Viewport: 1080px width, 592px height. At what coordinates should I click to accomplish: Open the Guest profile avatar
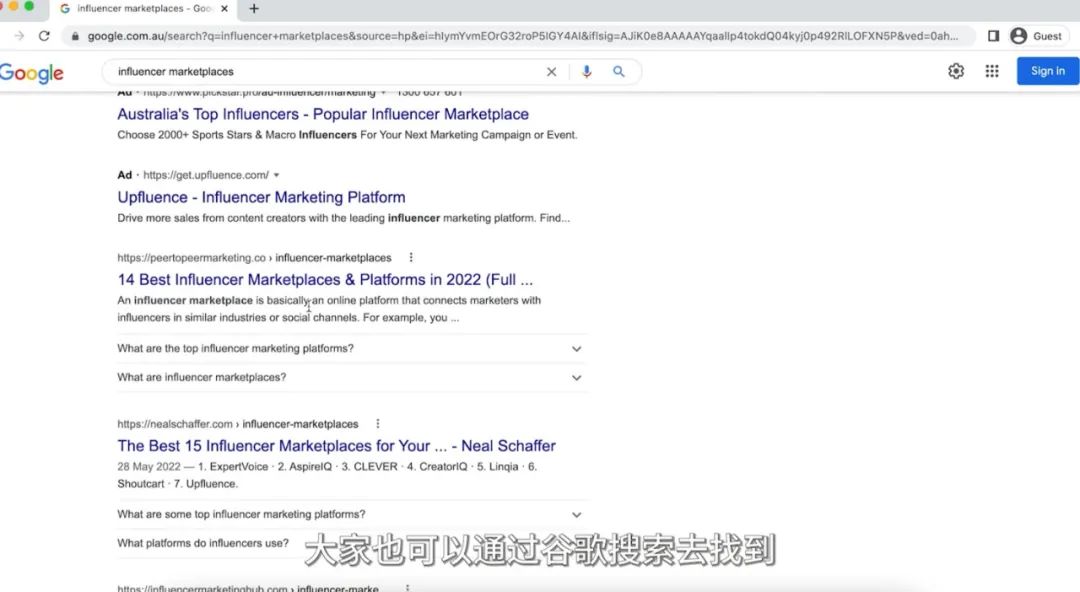pos(1019,36)
